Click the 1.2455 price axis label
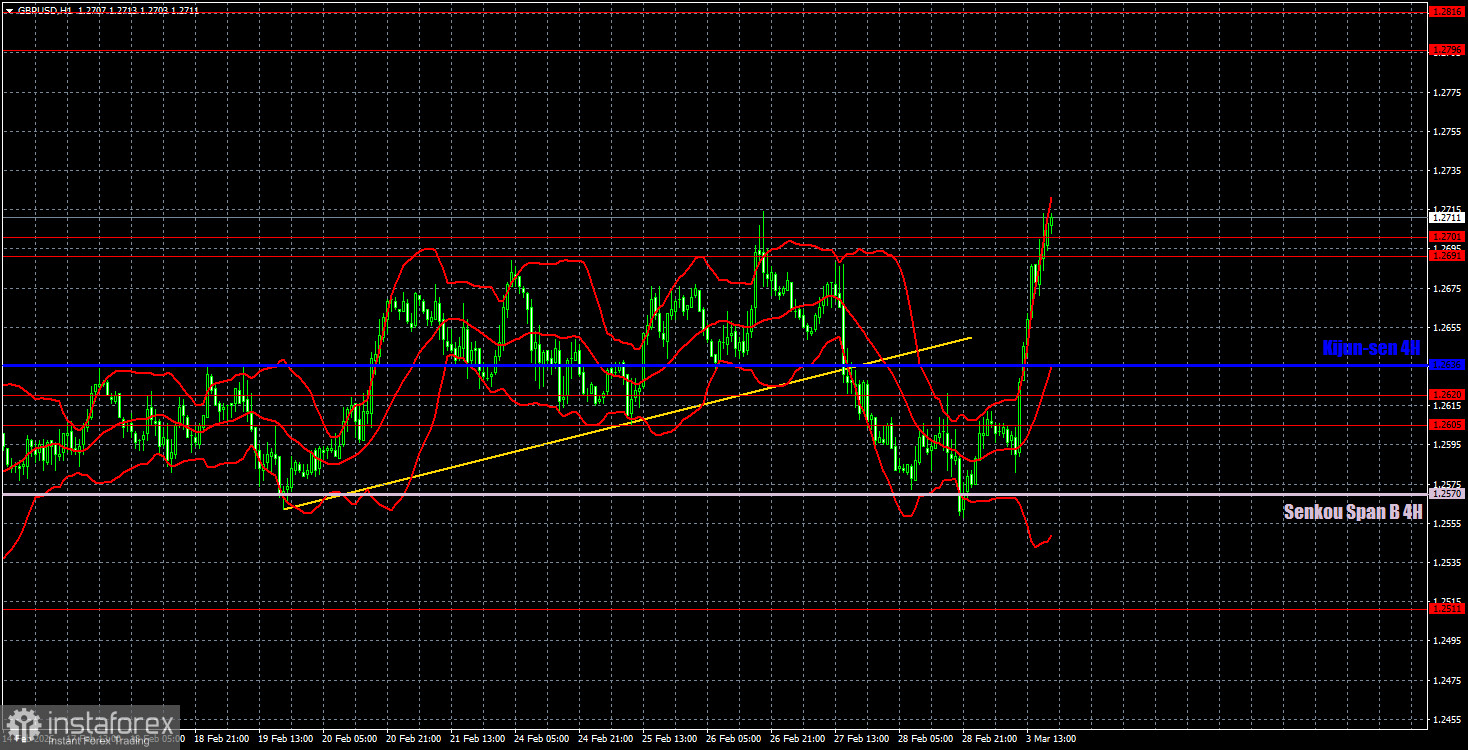Screen dimensions: 1468x750 pos(1447,719)
